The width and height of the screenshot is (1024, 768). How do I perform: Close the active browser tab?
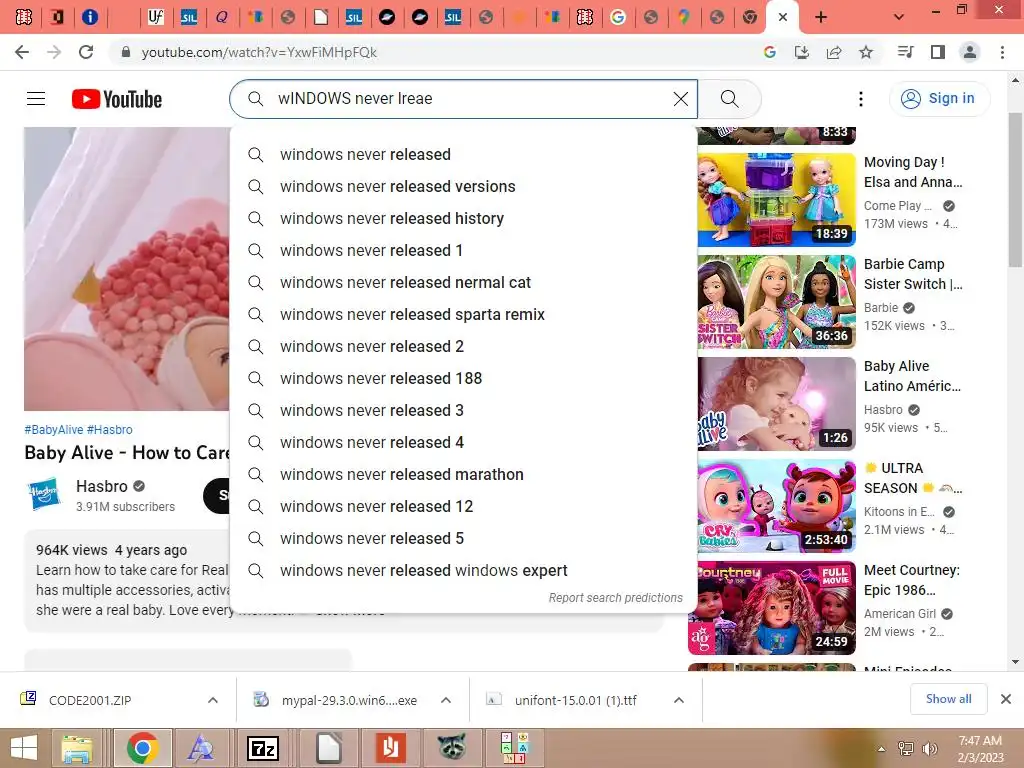point(783,17)
